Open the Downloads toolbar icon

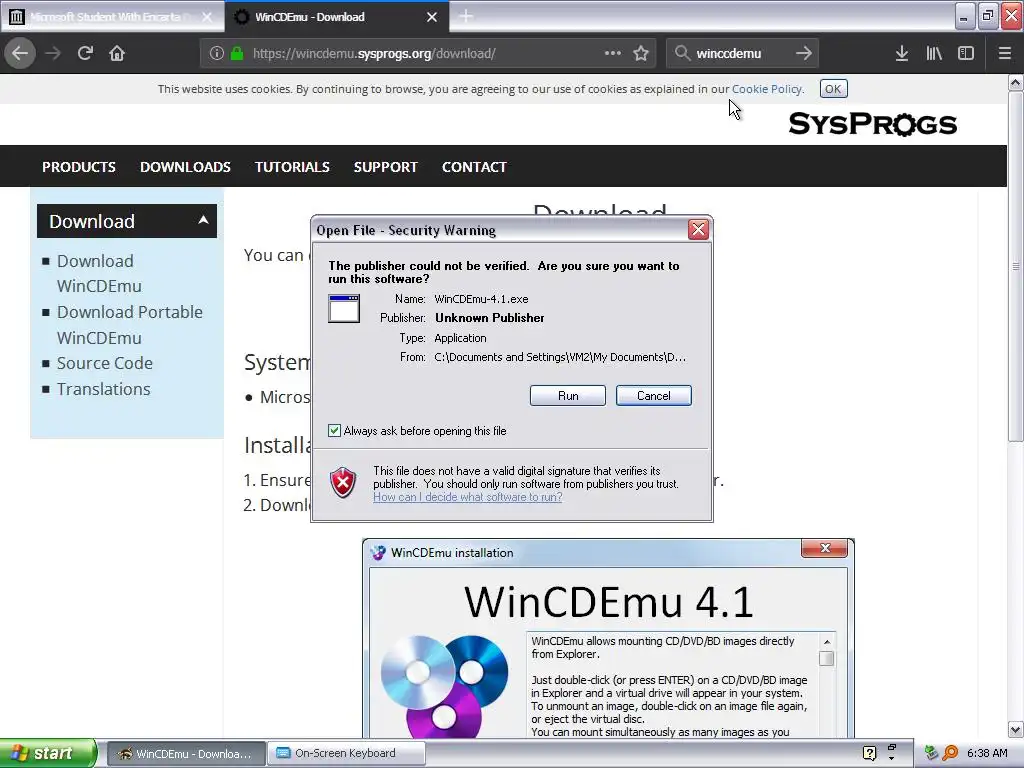tap(902, 53)
